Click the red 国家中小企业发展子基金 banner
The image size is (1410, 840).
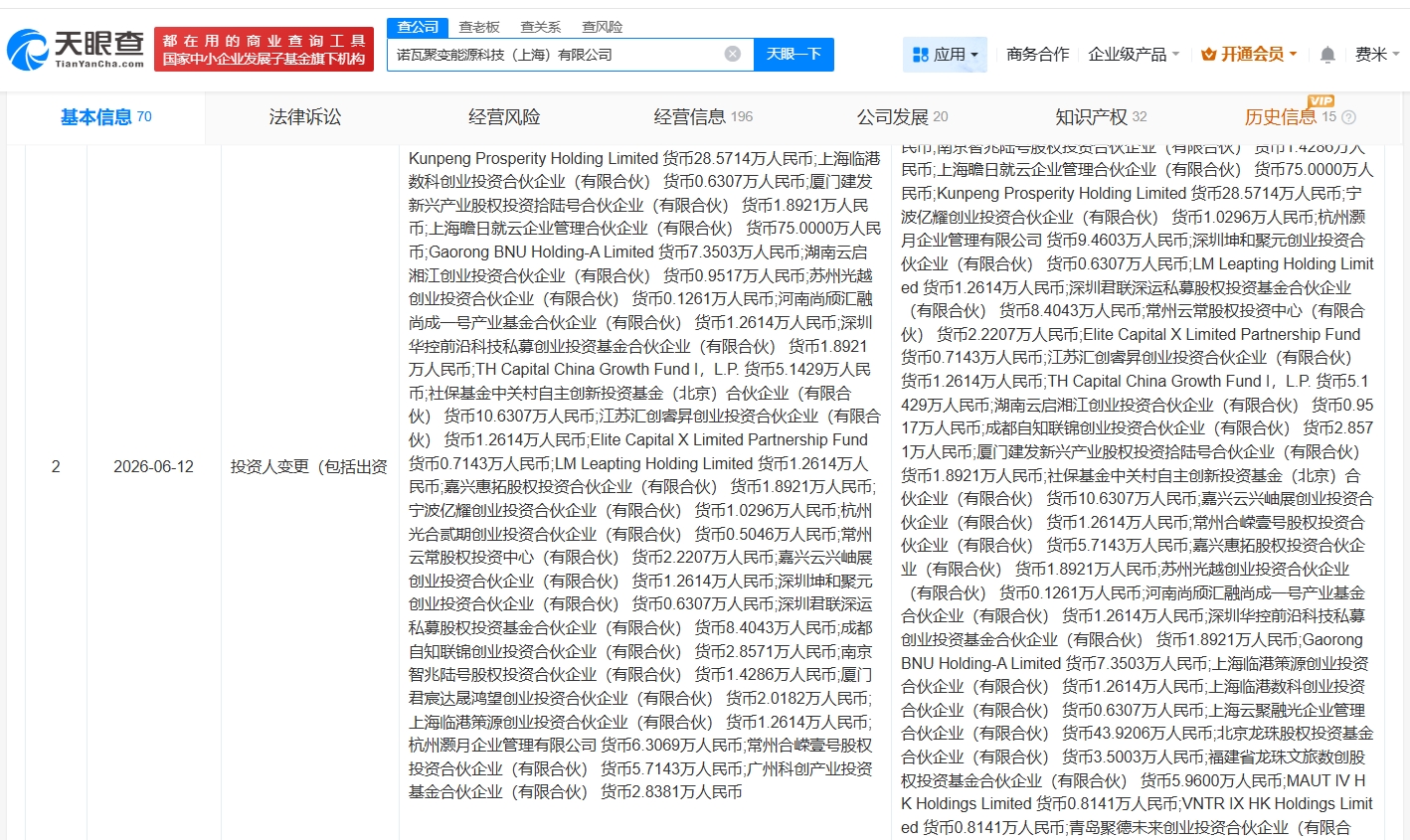(264, 50)
